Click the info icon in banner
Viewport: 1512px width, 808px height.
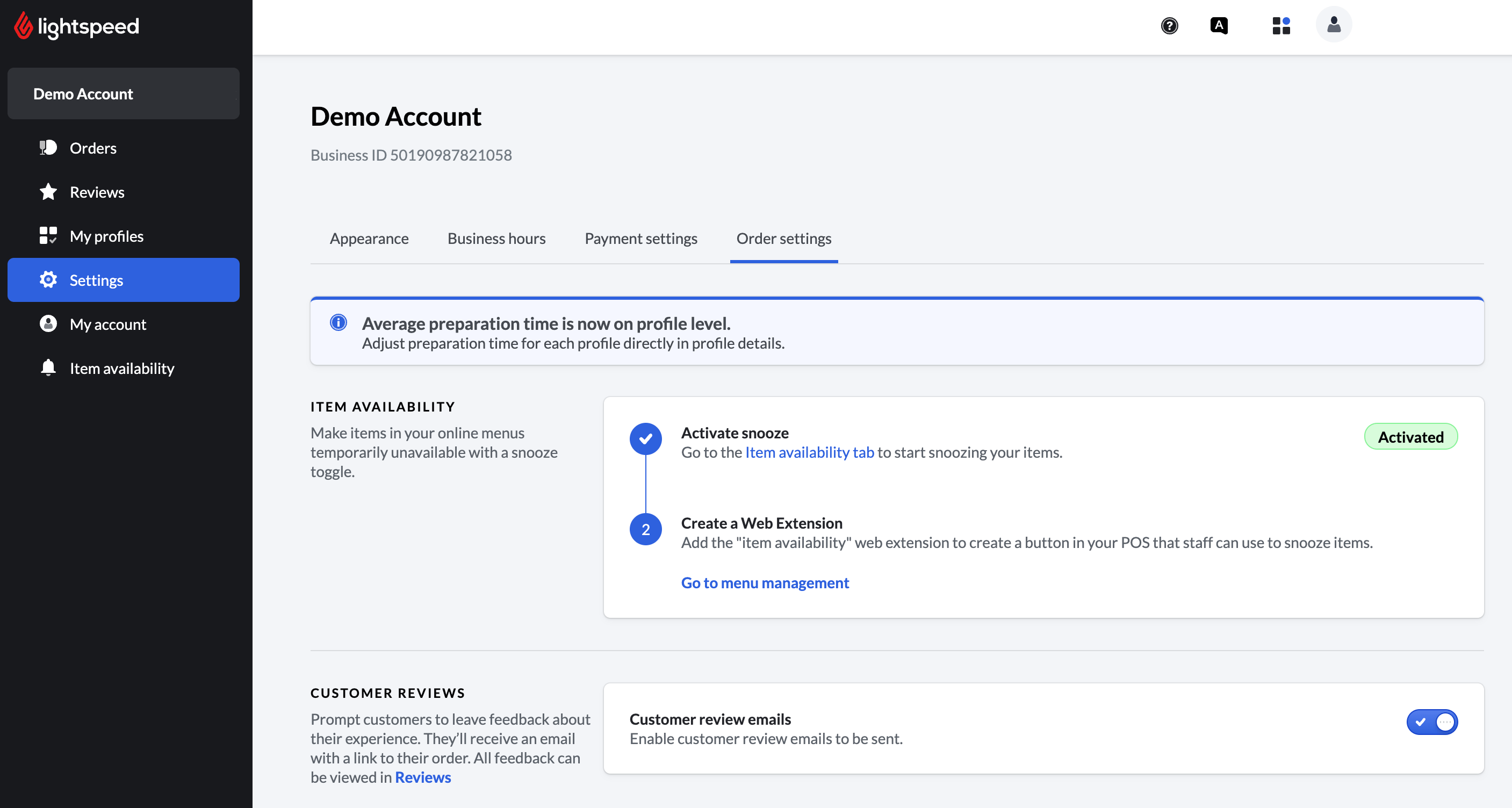click(338, 322)
